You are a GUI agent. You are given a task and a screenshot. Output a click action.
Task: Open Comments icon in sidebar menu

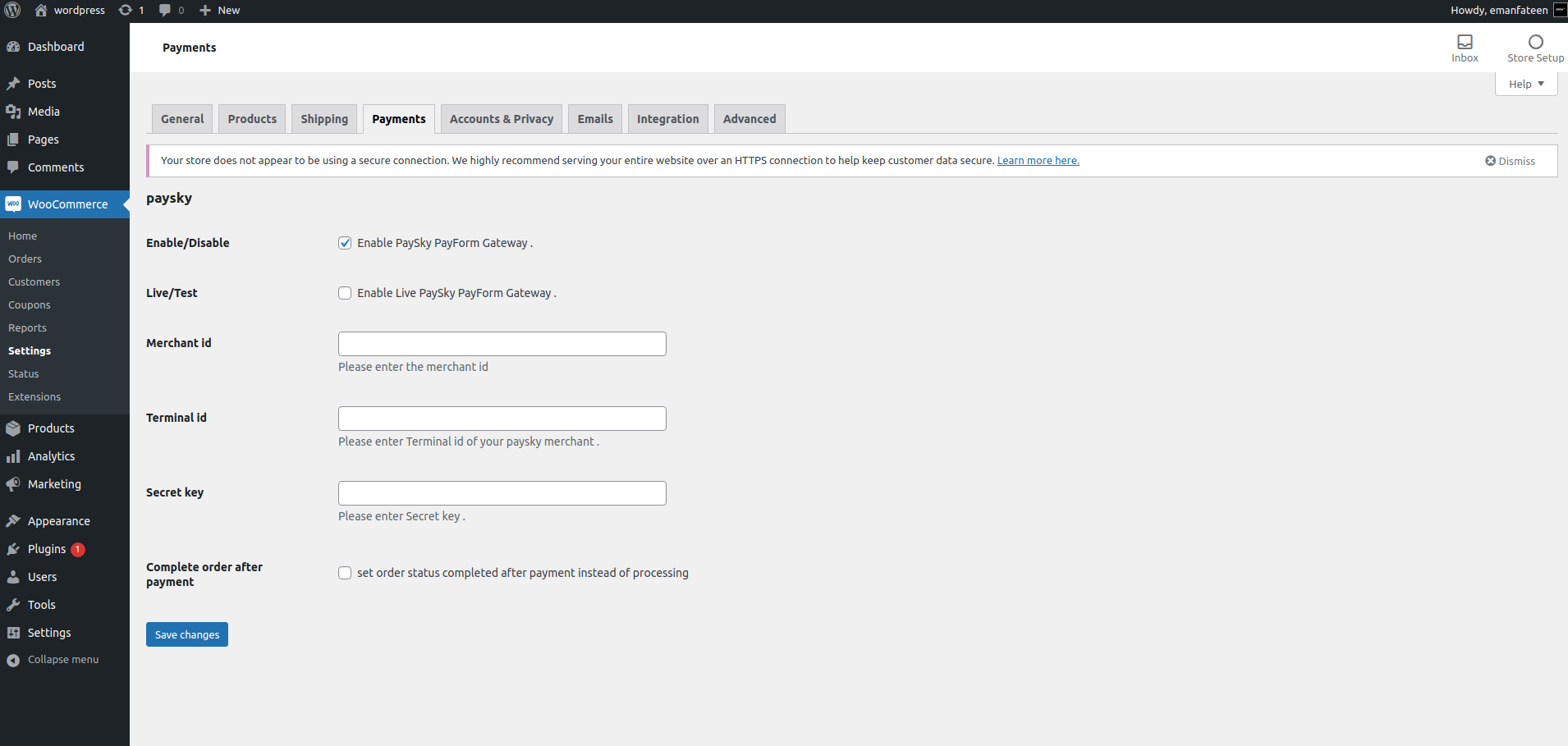click(x=13, y=167)
